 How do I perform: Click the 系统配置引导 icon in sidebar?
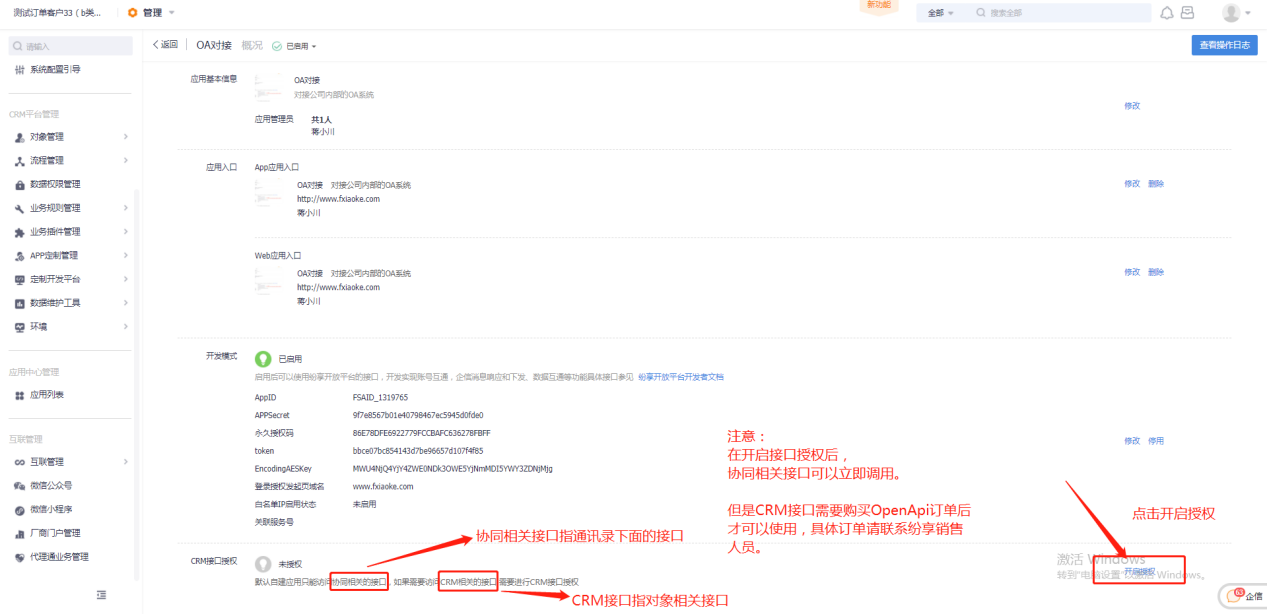coord(20,70)
